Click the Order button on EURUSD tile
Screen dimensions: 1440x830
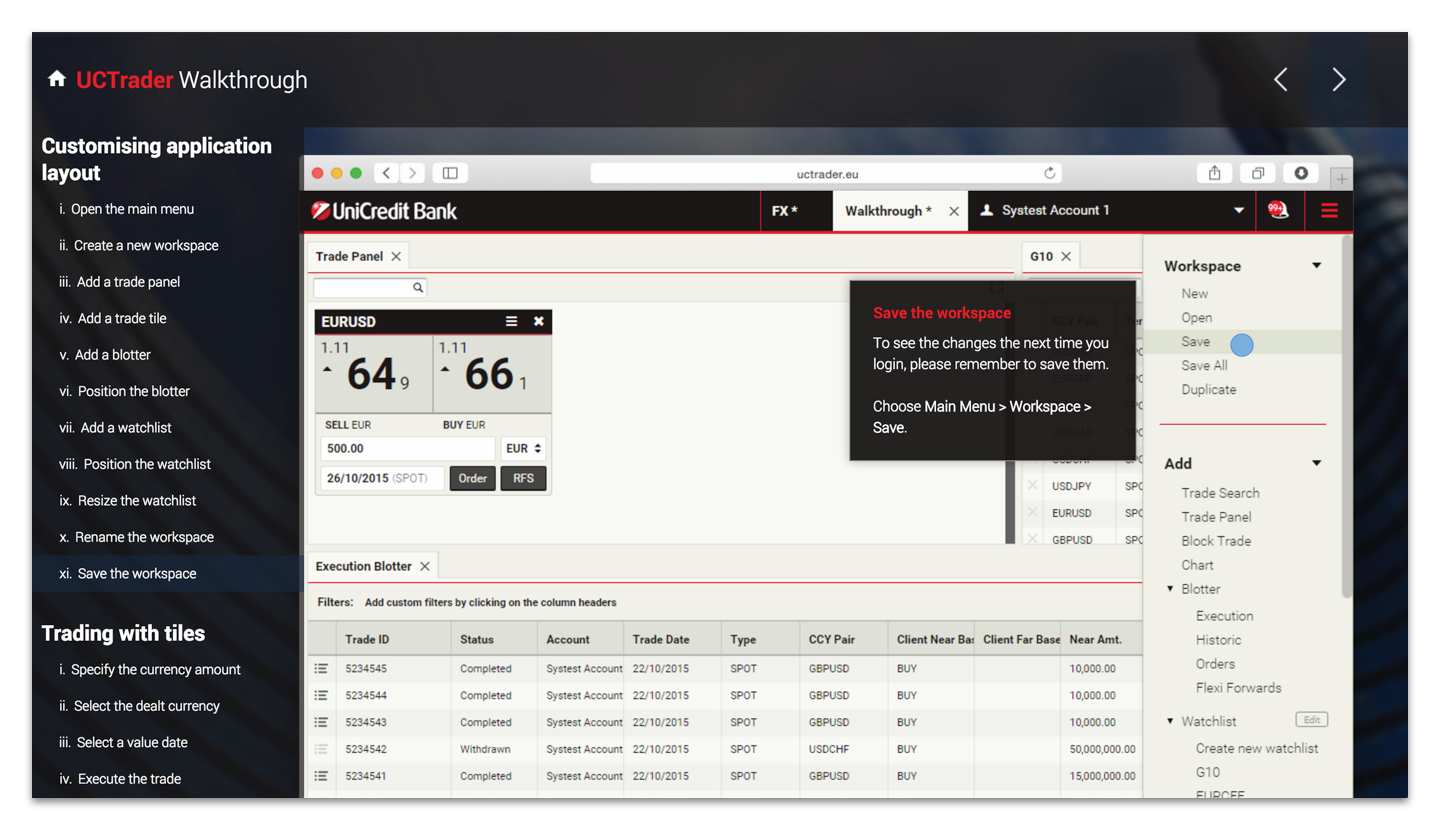tap(472, 478)
